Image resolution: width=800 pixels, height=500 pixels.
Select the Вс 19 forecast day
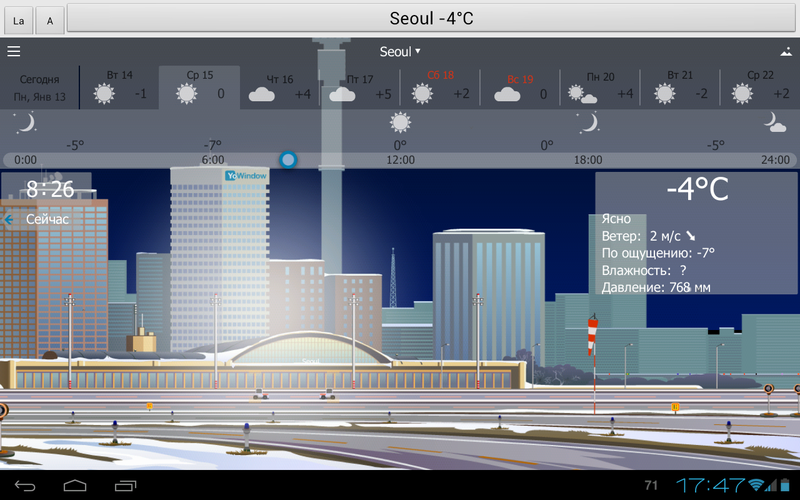[x=520, y=87]
